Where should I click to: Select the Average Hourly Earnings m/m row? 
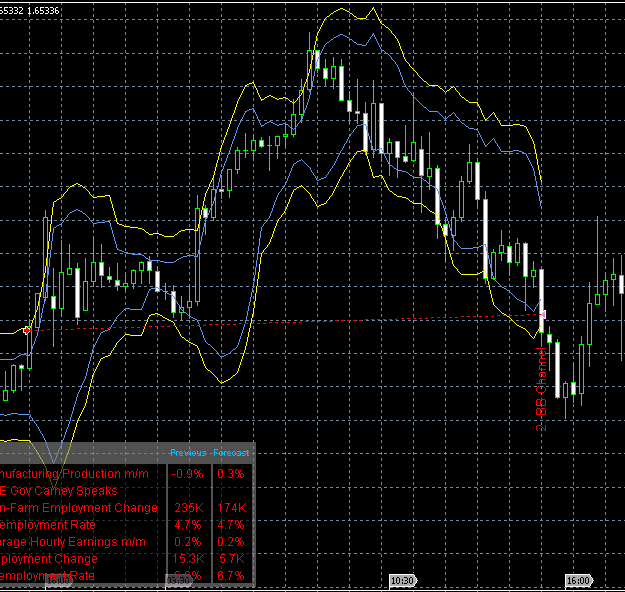pos(127,542)
